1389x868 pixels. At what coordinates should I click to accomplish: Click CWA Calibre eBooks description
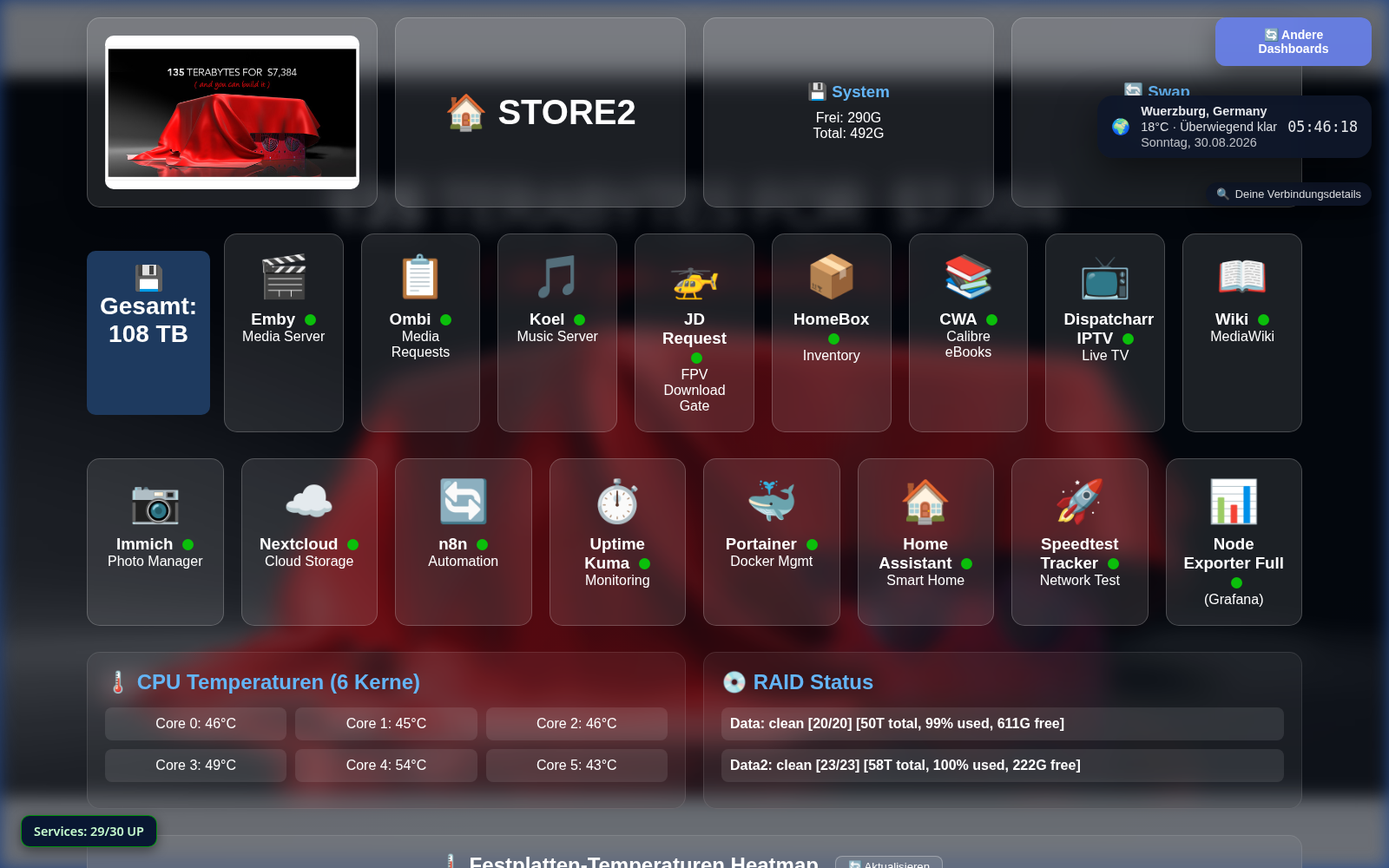click(968, 344)
